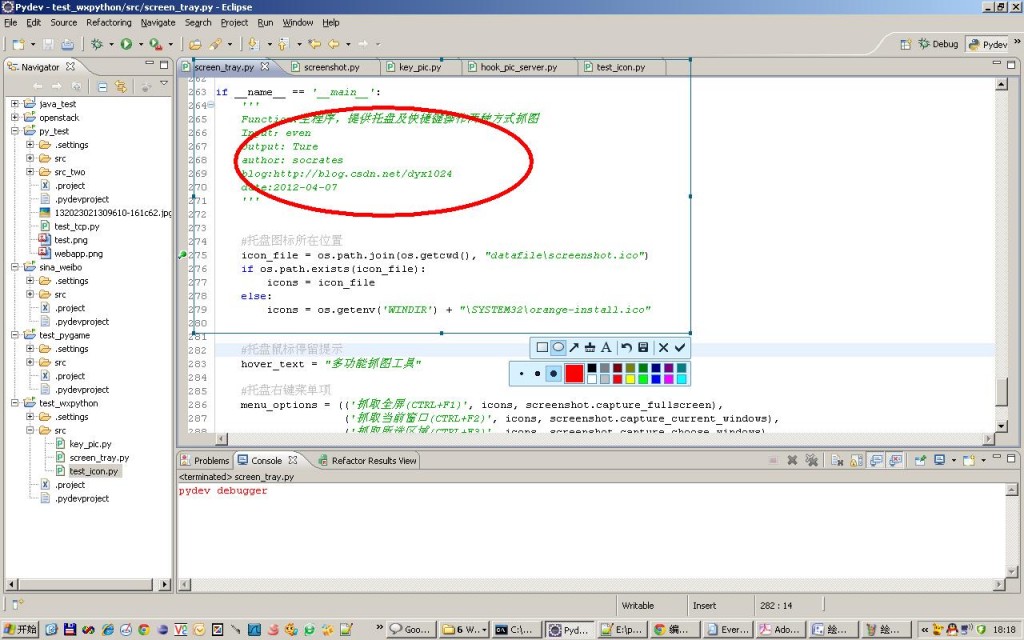Toggle Show Console on standard output change

(876, 460)
